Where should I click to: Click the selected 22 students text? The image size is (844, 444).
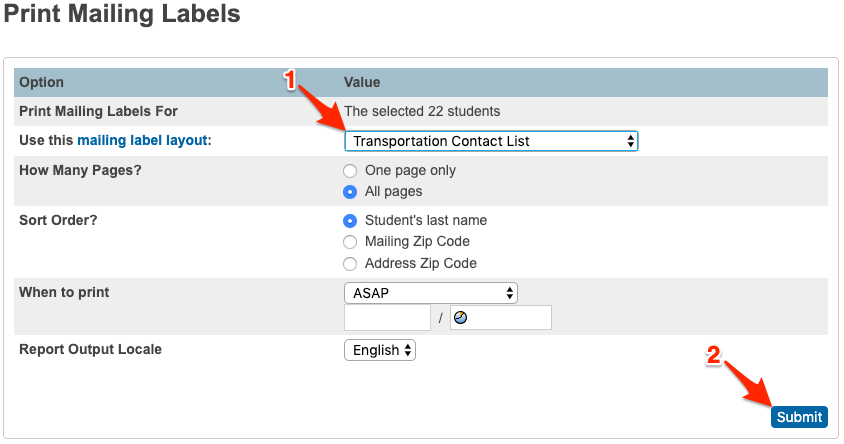[422, 111]
